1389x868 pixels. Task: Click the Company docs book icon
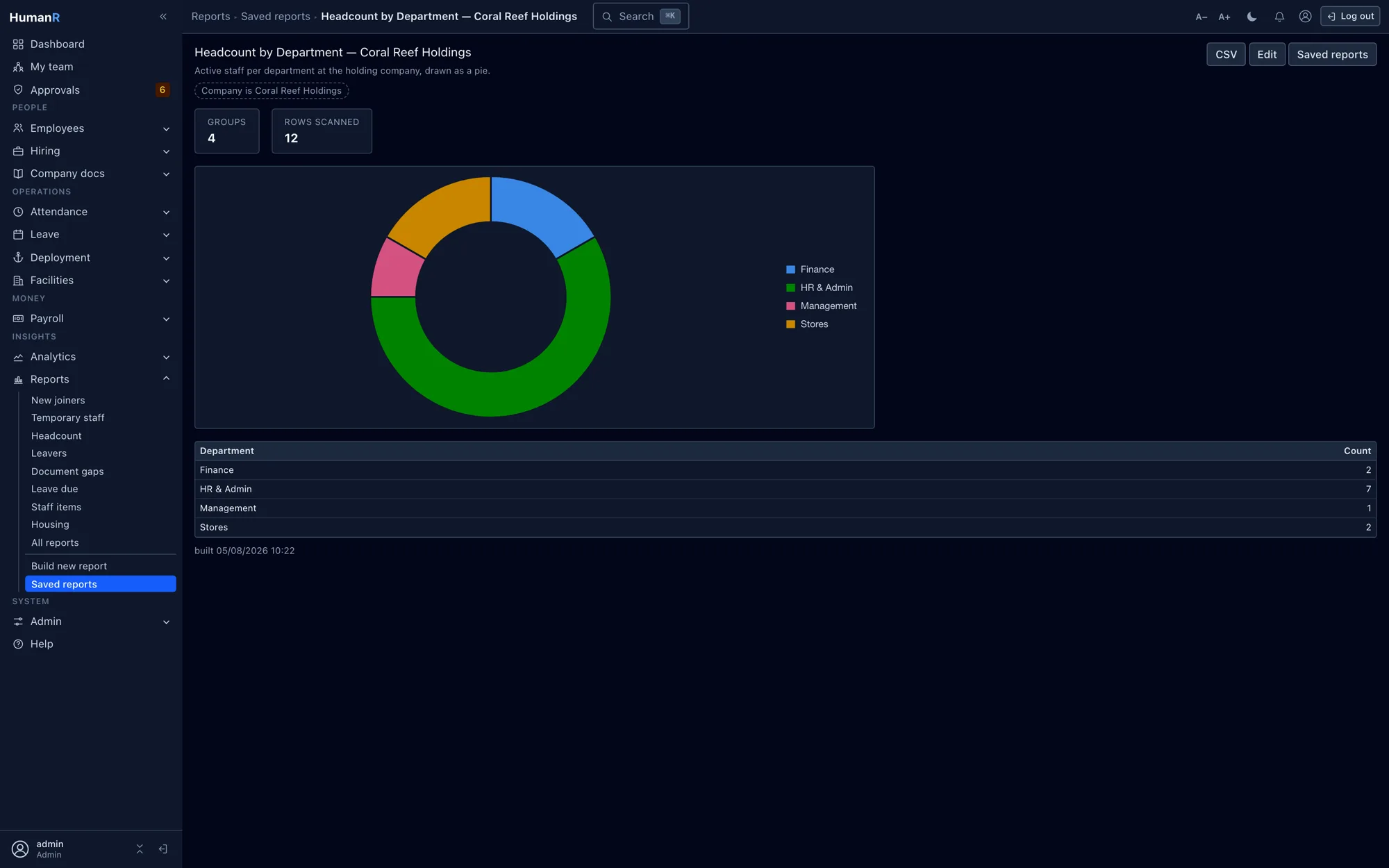(18, 174)
